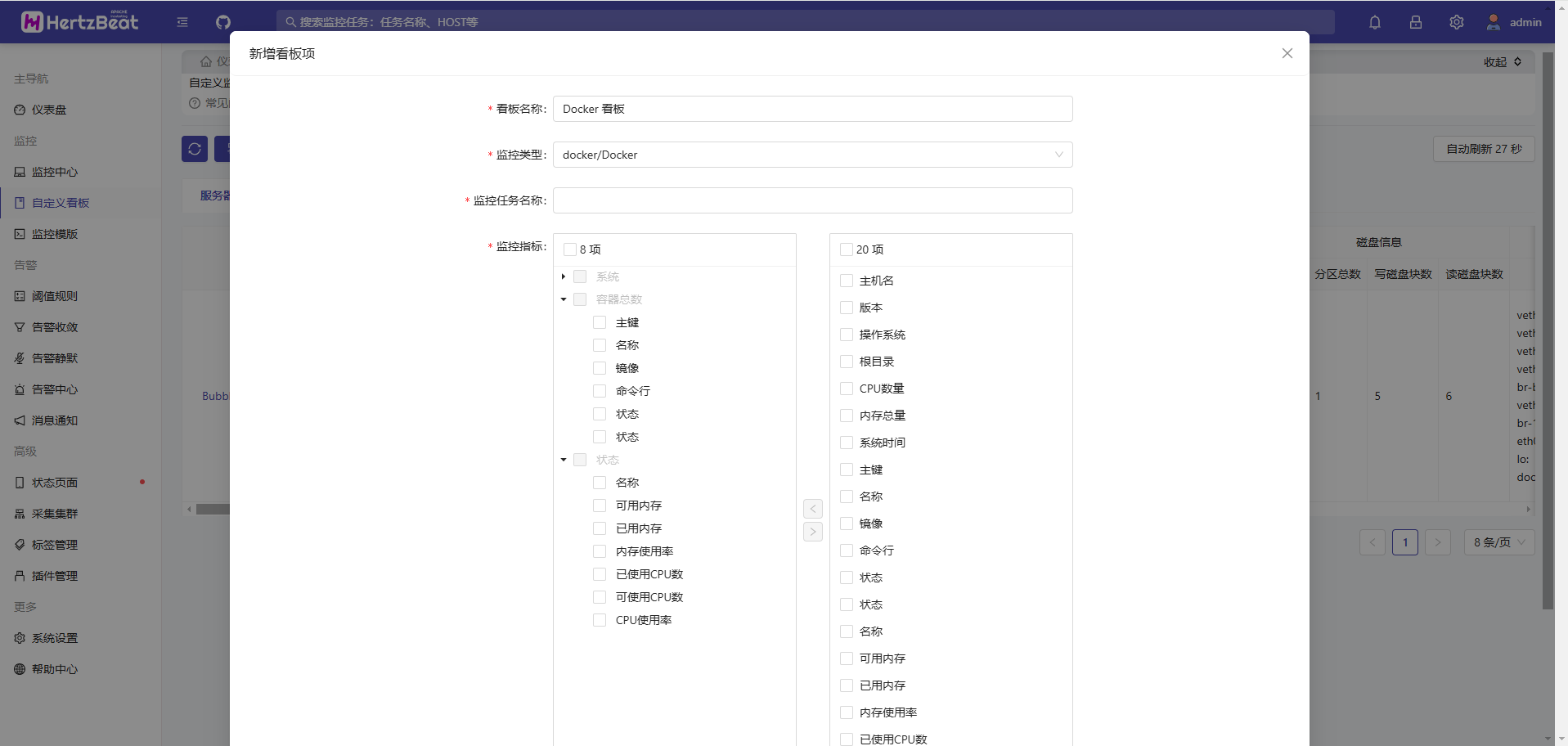Click the 自动刷新 27 秒 button
Image resolution: width=1568 pixels, height=746 pixels.
[1484, 149]
